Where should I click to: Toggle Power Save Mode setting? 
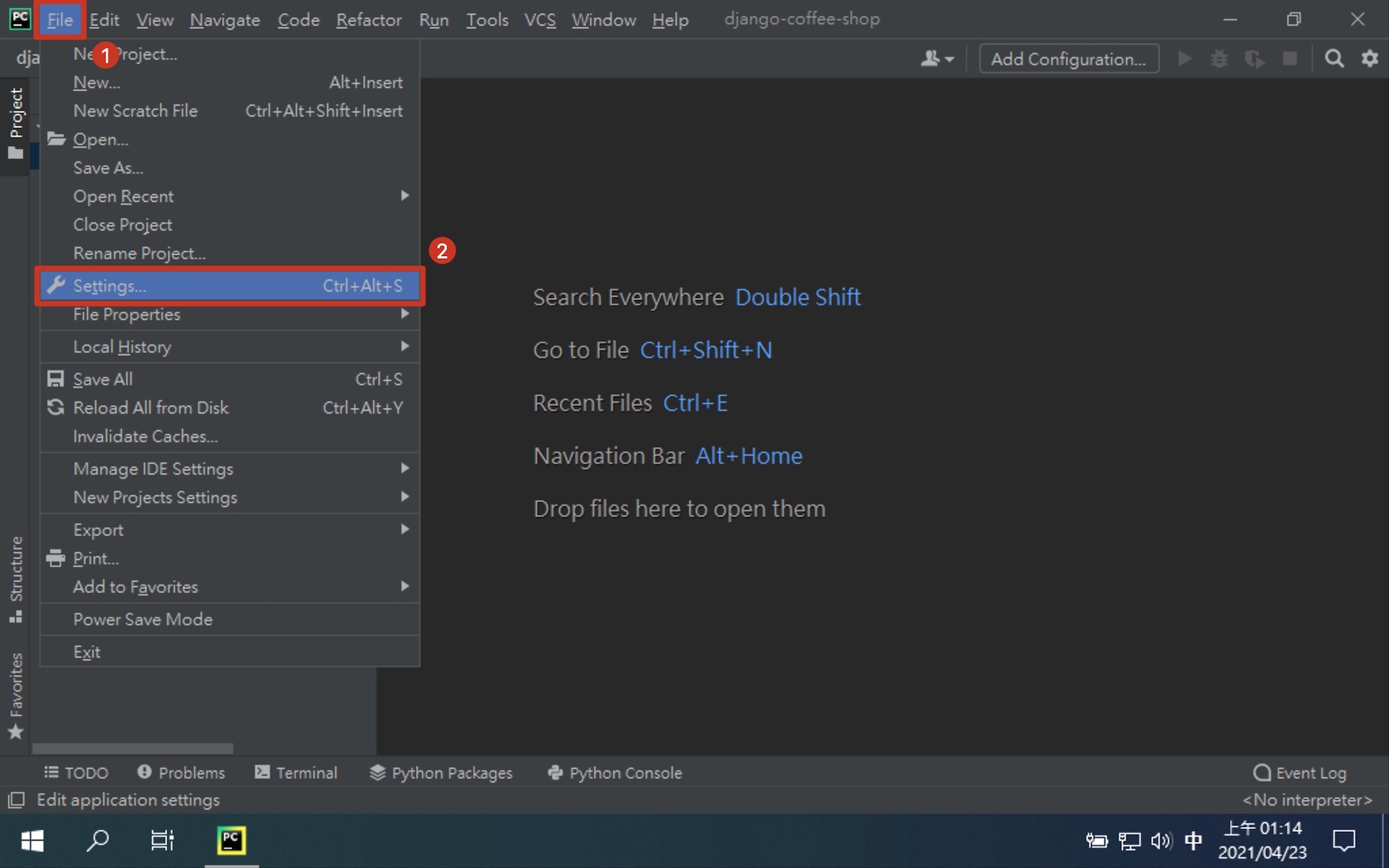143,619
